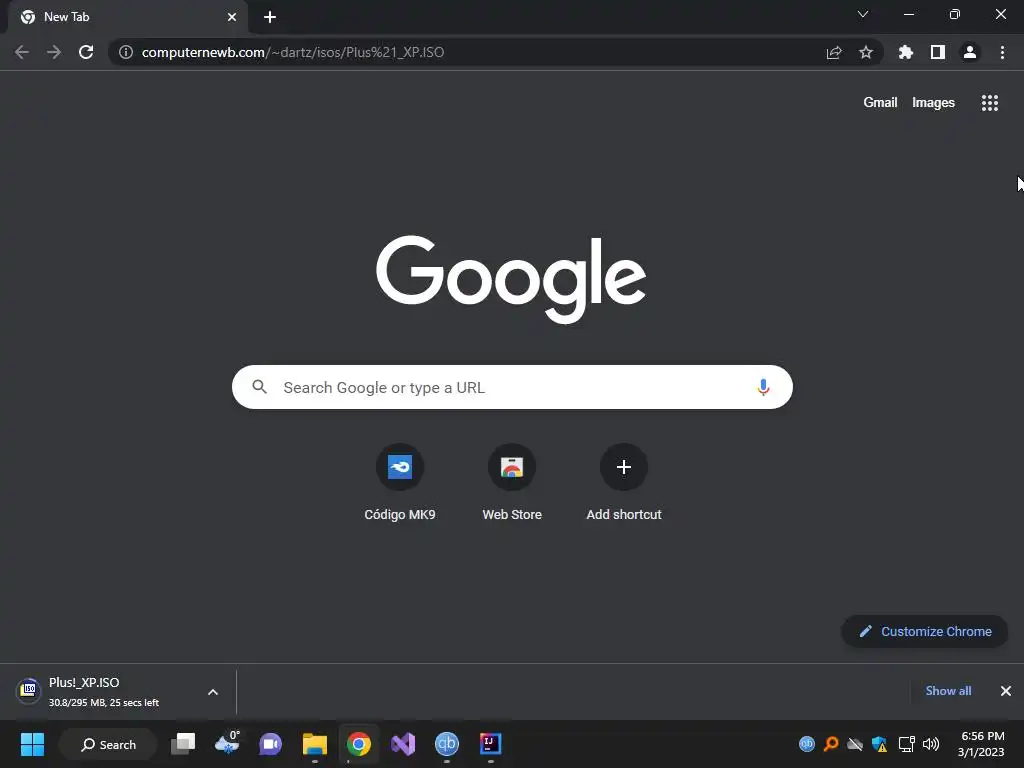Open the weather widget on taskbar
This screenshot has height=768, width=1024.
pos(227,744)
